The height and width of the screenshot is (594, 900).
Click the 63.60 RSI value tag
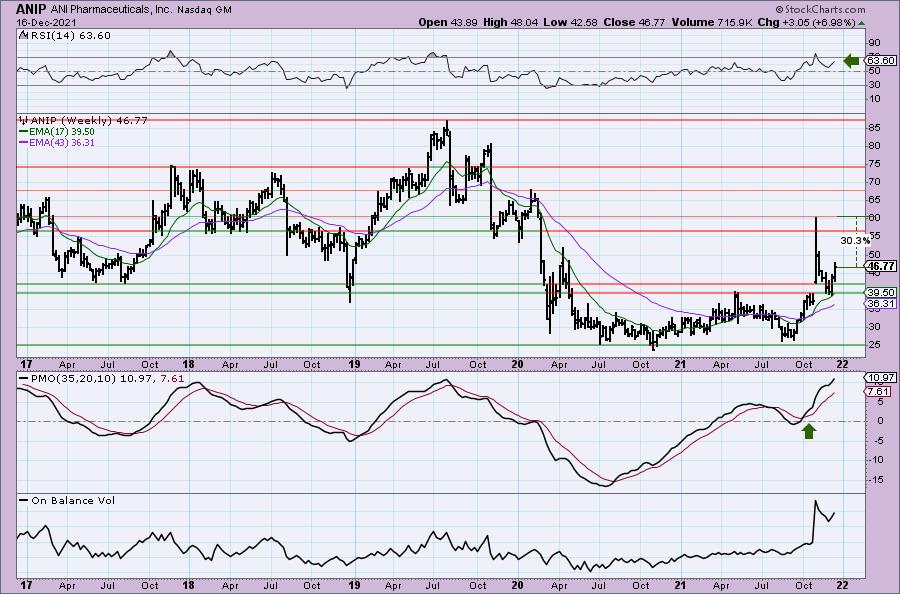pyautogui.click(x=881, y=60)
